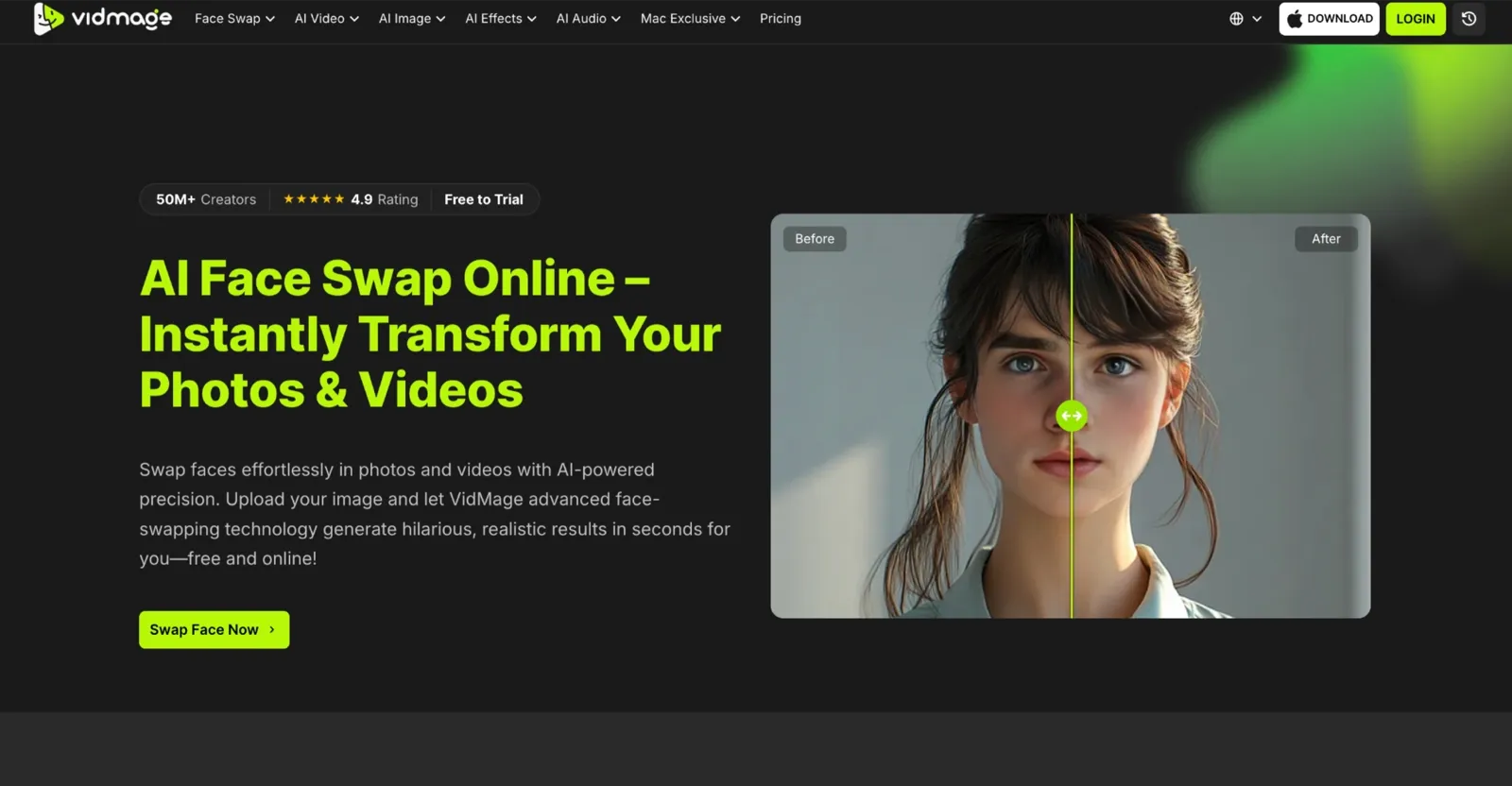Click the five-star rating stars
Viewport: 1512px width, 786px height.
(314, 199)
